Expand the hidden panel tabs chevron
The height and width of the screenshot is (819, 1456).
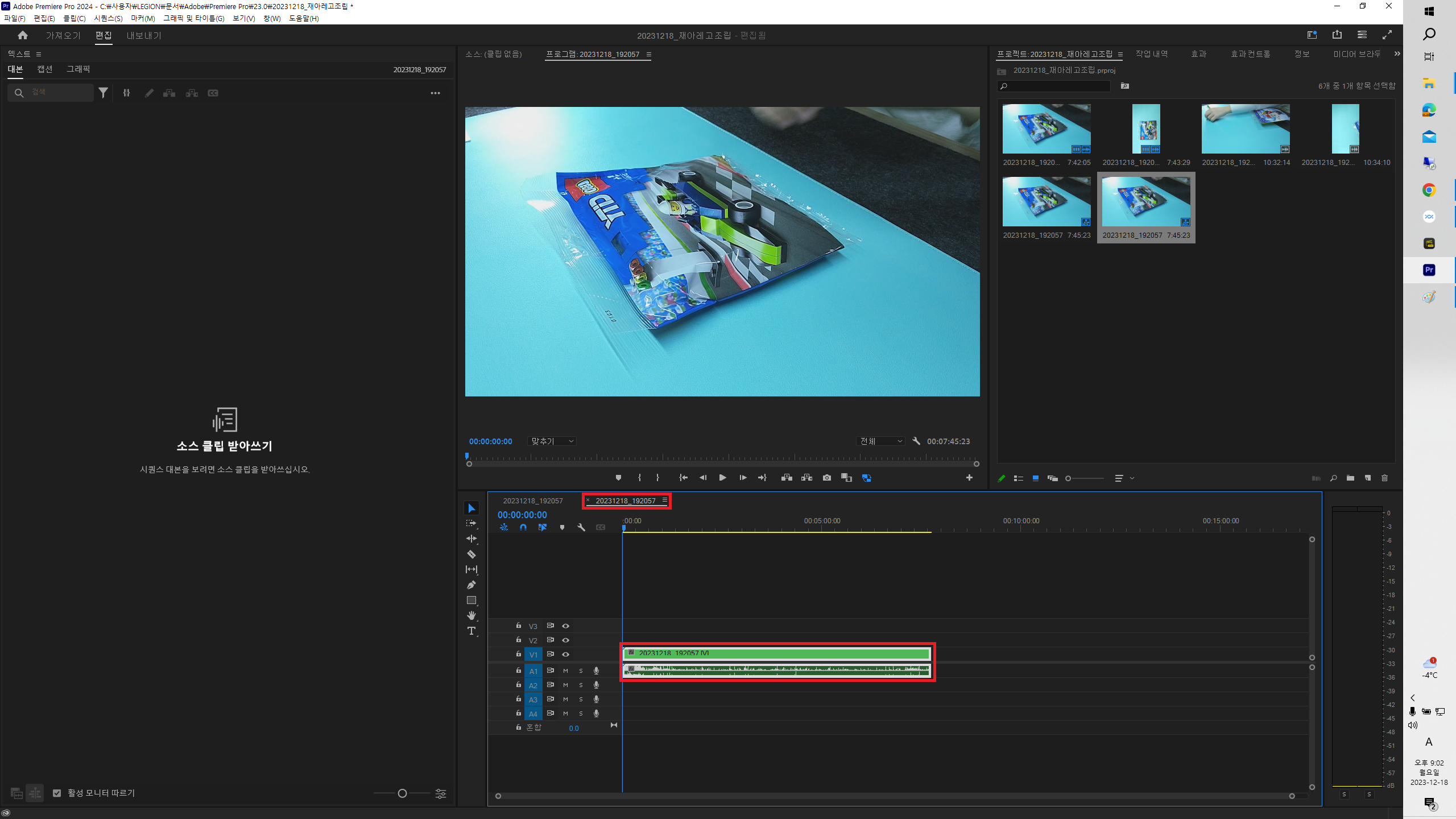pos(1397,54)
